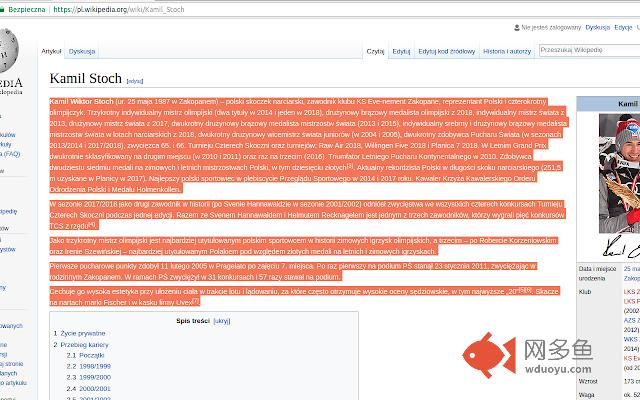Open the Edycje link at top right

tap(623, 28)
